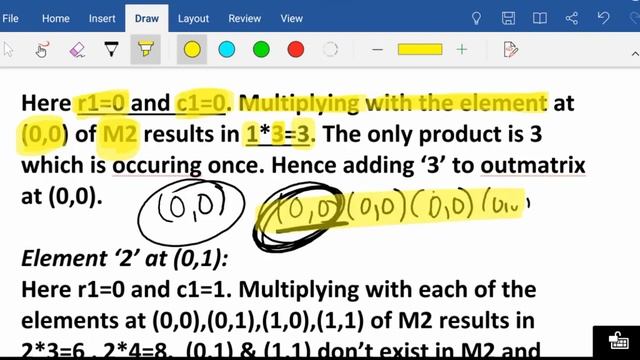Screen dimensions: 640x360
Task: Open the View tab
Action: coord(291,18)
